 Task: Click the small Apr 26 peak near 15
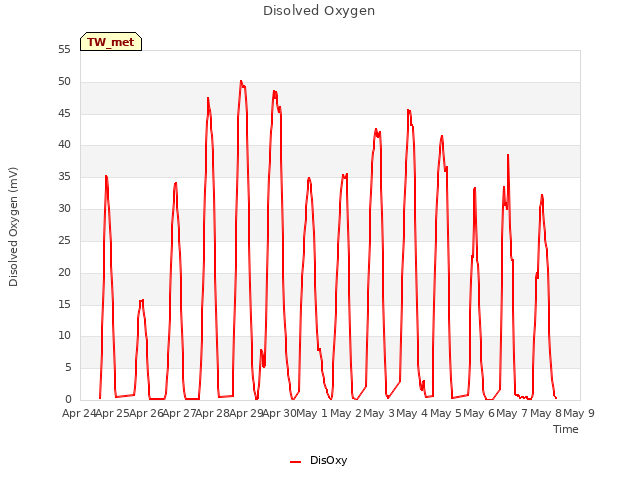(x=141, y=301)
